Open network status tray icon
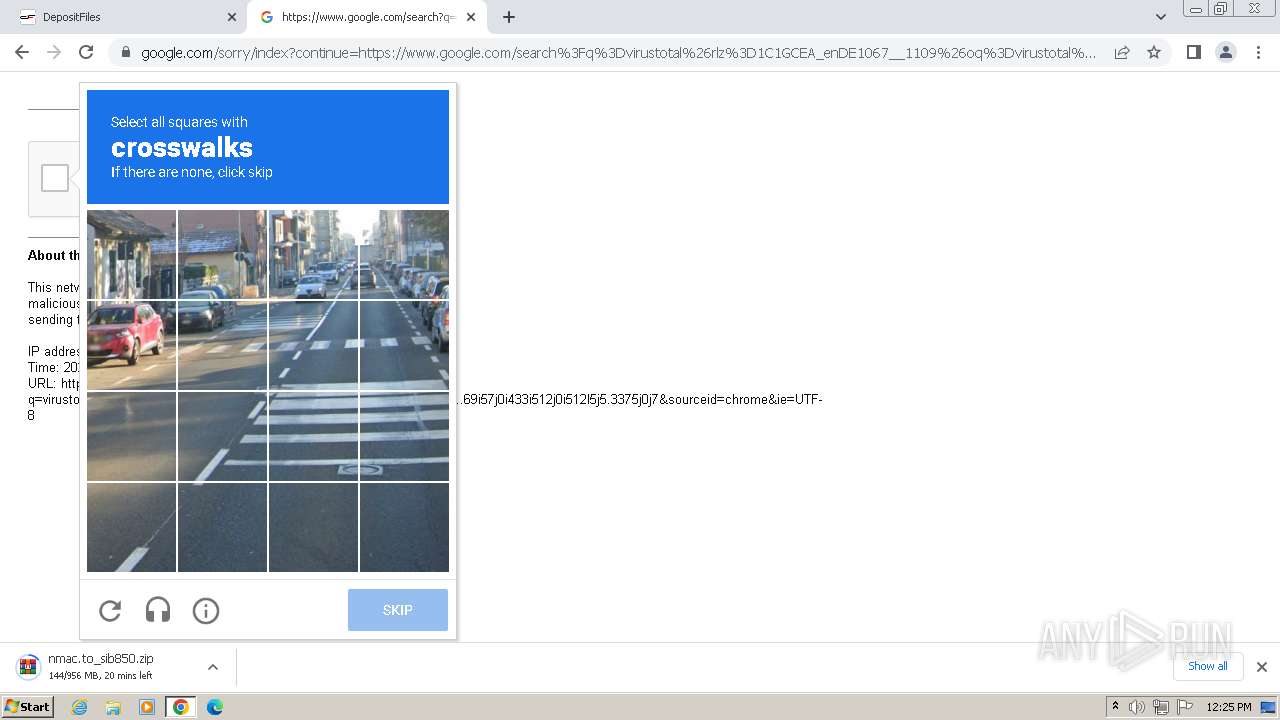 [x=1161, y=707]
